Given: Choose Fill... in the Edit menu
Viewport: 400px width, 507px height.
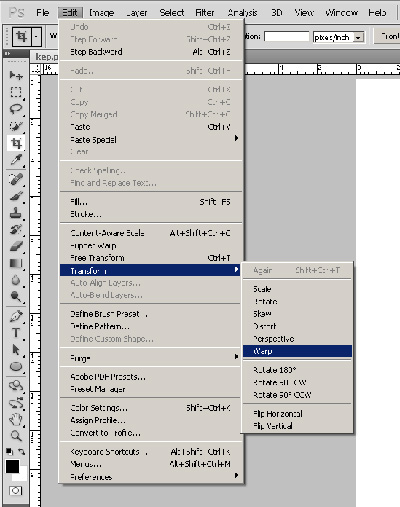Looking at the screenshot, I should (x=151, y=202).
